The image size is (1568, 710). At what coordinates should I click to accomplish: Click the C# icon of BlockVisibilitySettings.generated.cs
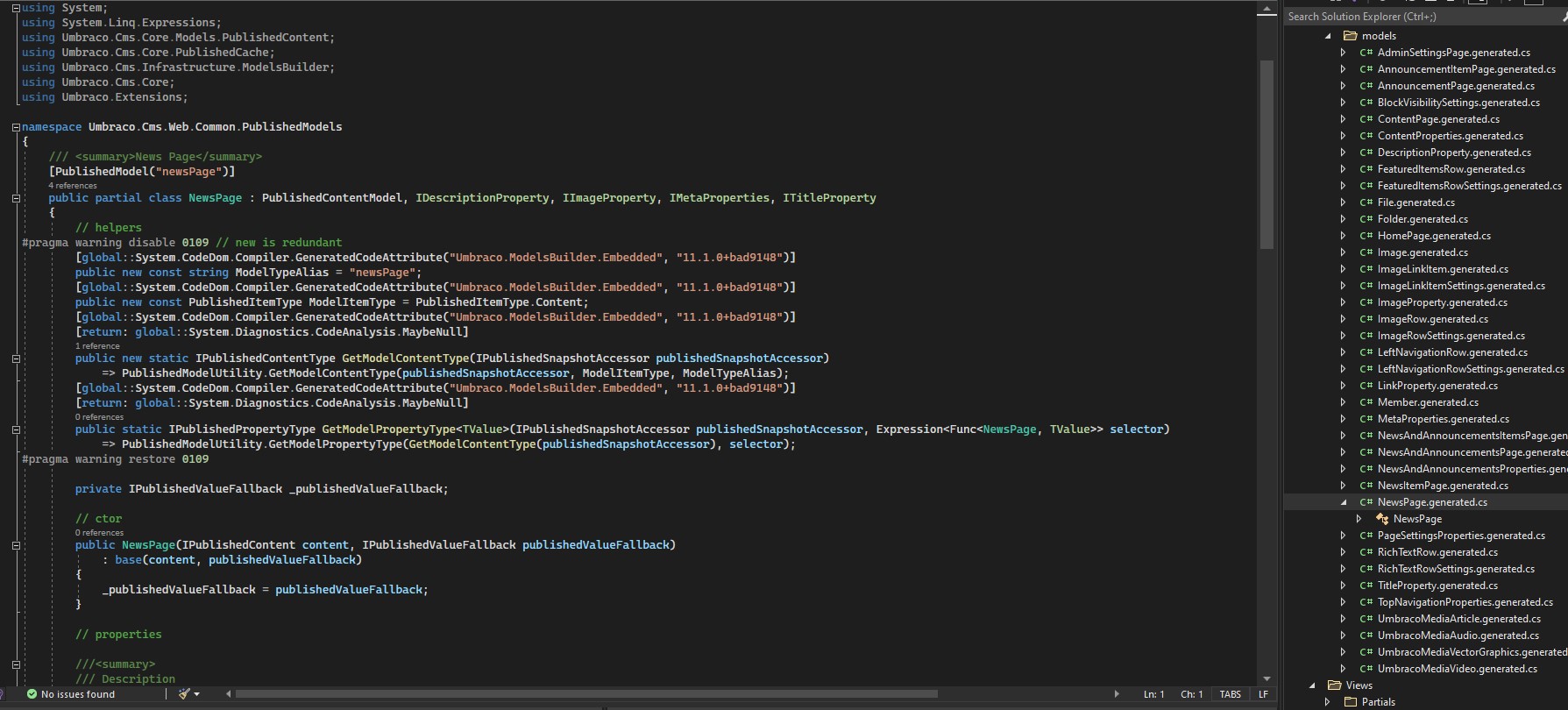[1366, 103]
